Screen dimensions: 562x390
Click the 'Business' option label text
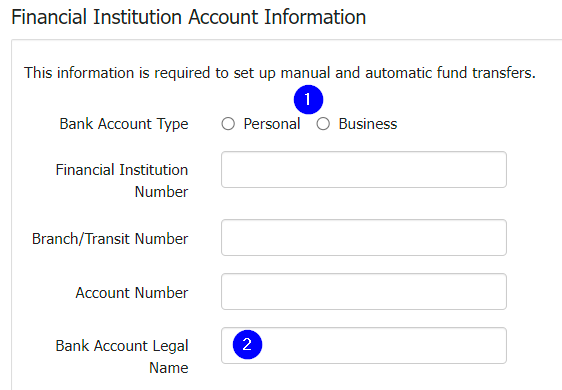[x=368, y=124]
